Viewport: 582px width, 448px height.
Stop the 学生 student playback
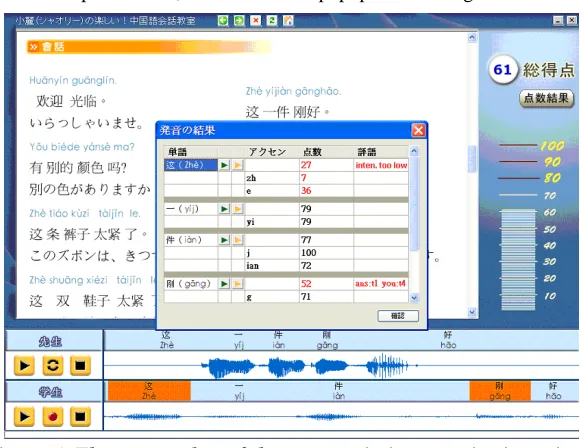[80, 416]
